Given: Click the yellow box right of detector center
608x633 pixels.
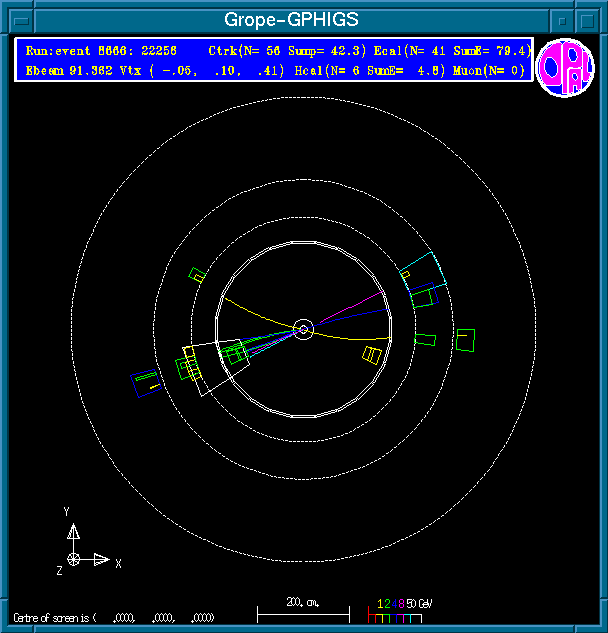Looking at the screenshot, I should (x=372, y=355).
